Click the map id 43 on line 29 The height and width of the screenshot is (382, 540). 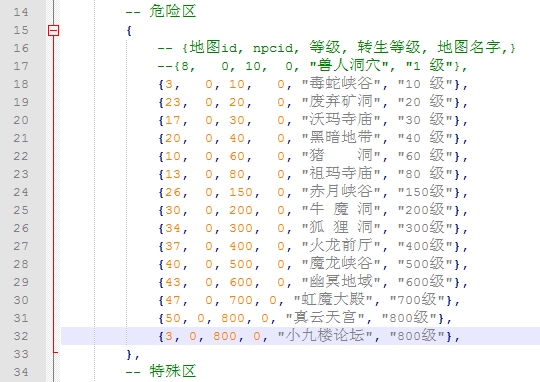pos(173,282)
